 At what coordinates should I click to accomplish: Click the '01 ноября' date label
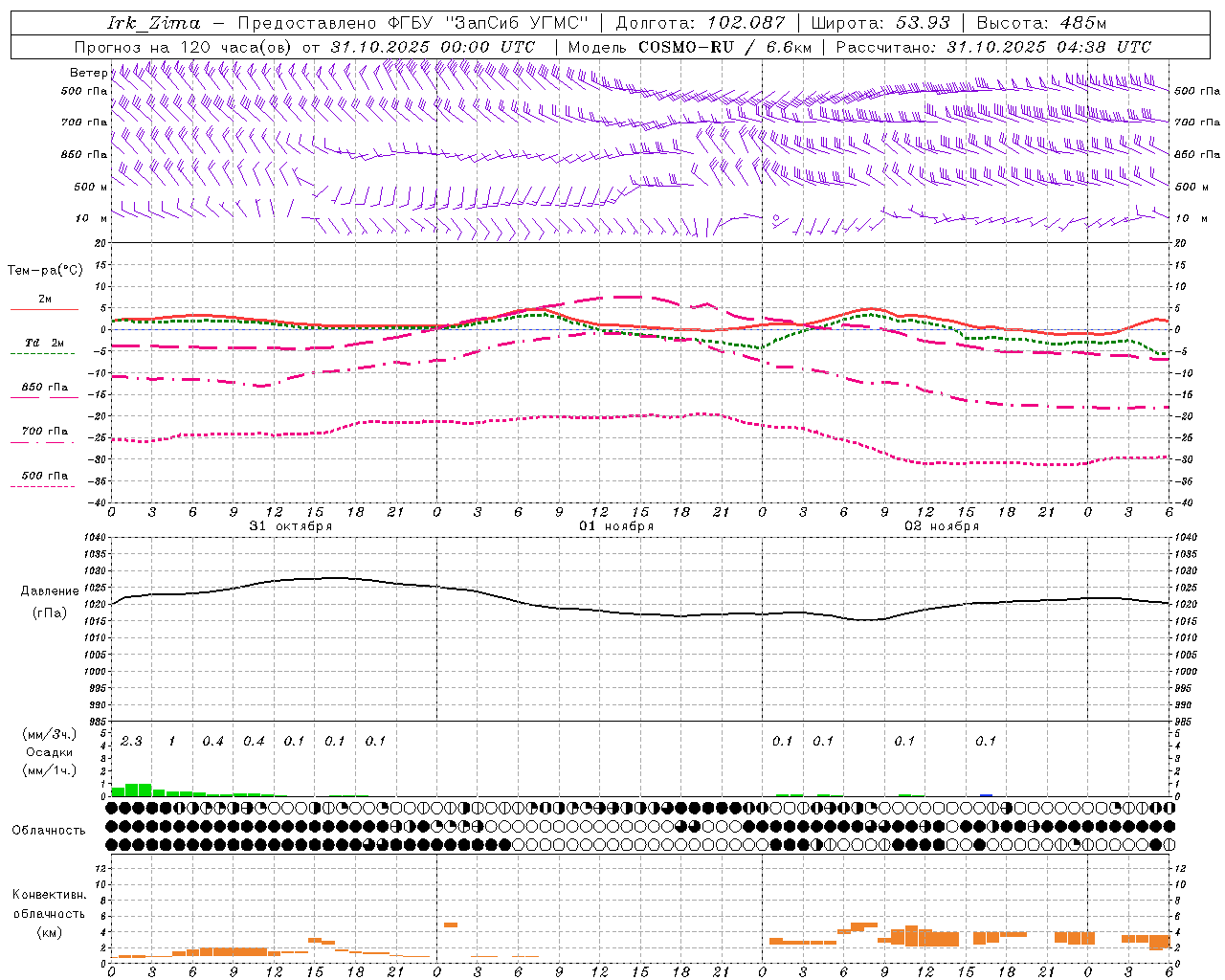(616, 526)
